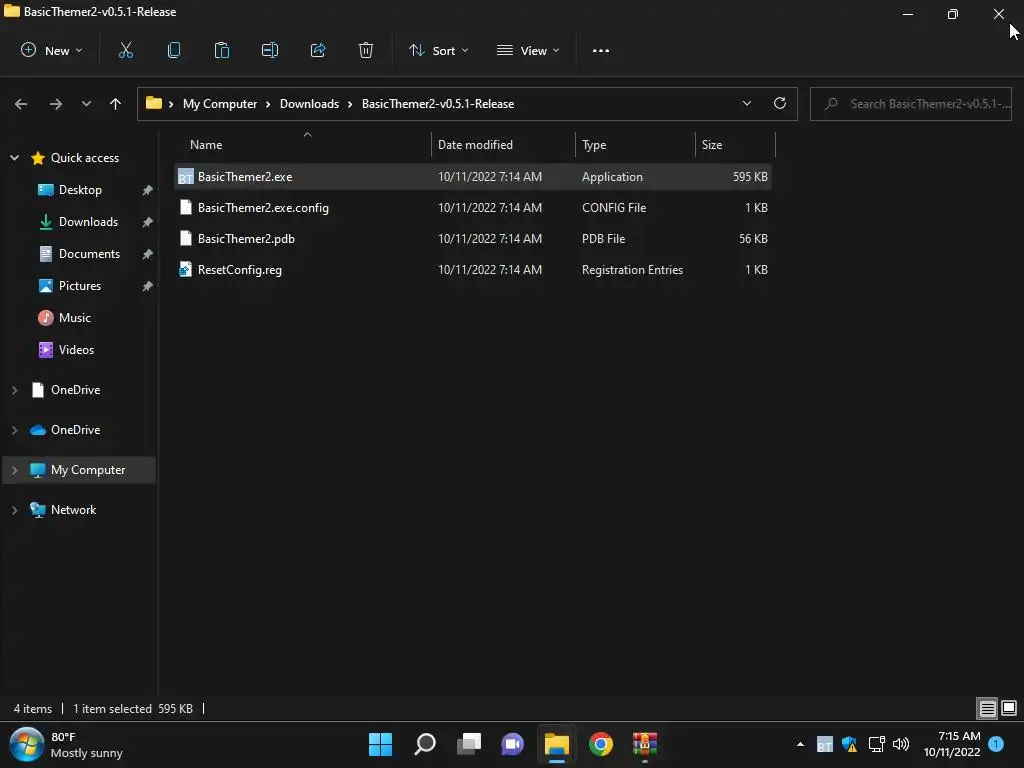Launch Google Chrome from taskbar
Screen dimensions: 1024x768
click(x=601, y=744)
